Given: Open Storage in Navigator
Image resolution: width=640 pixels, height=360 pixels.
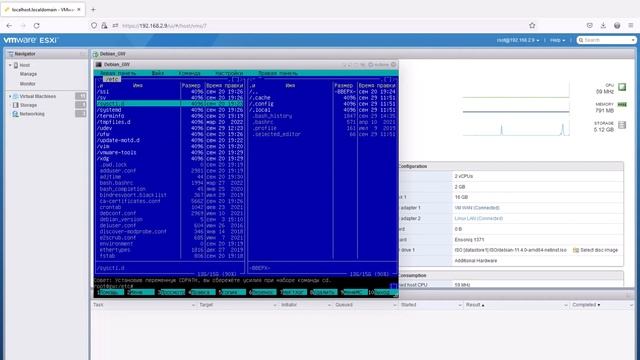Looking at the screenshot, I should coord(28,105).
